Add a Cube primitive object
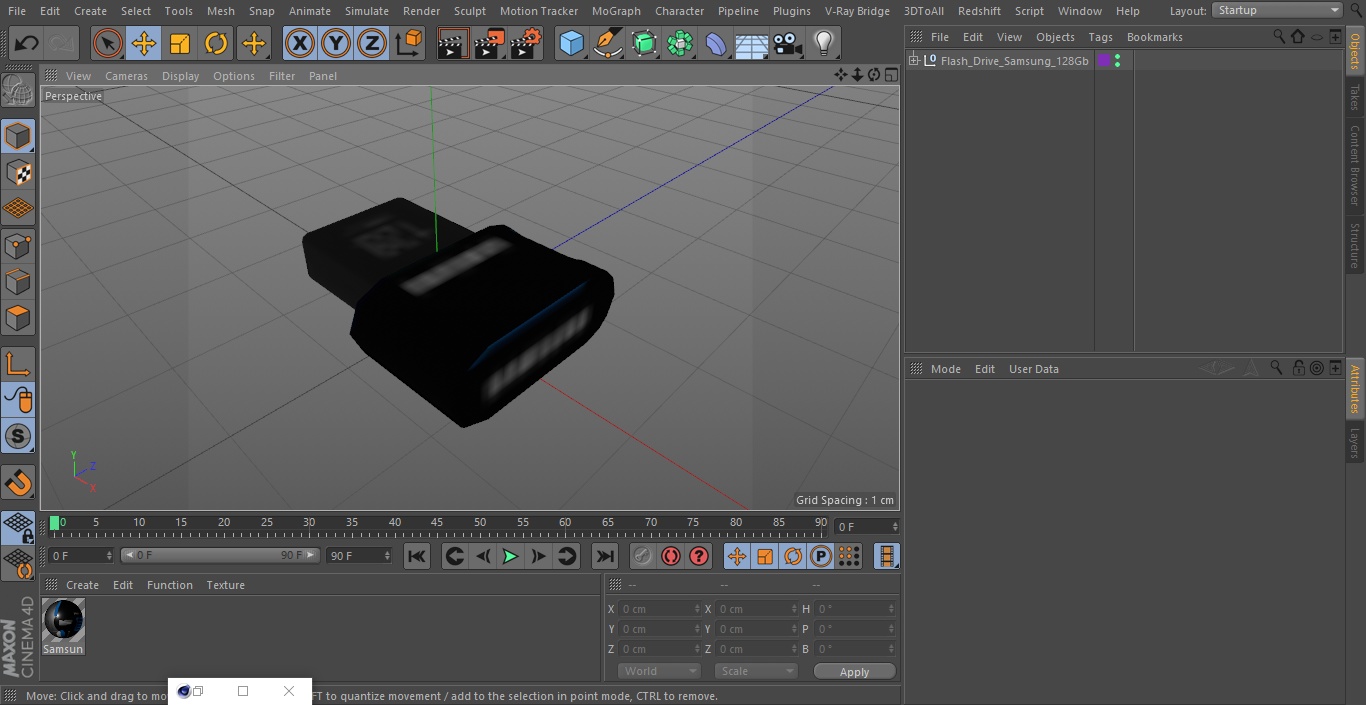 (x=571, y=43)
